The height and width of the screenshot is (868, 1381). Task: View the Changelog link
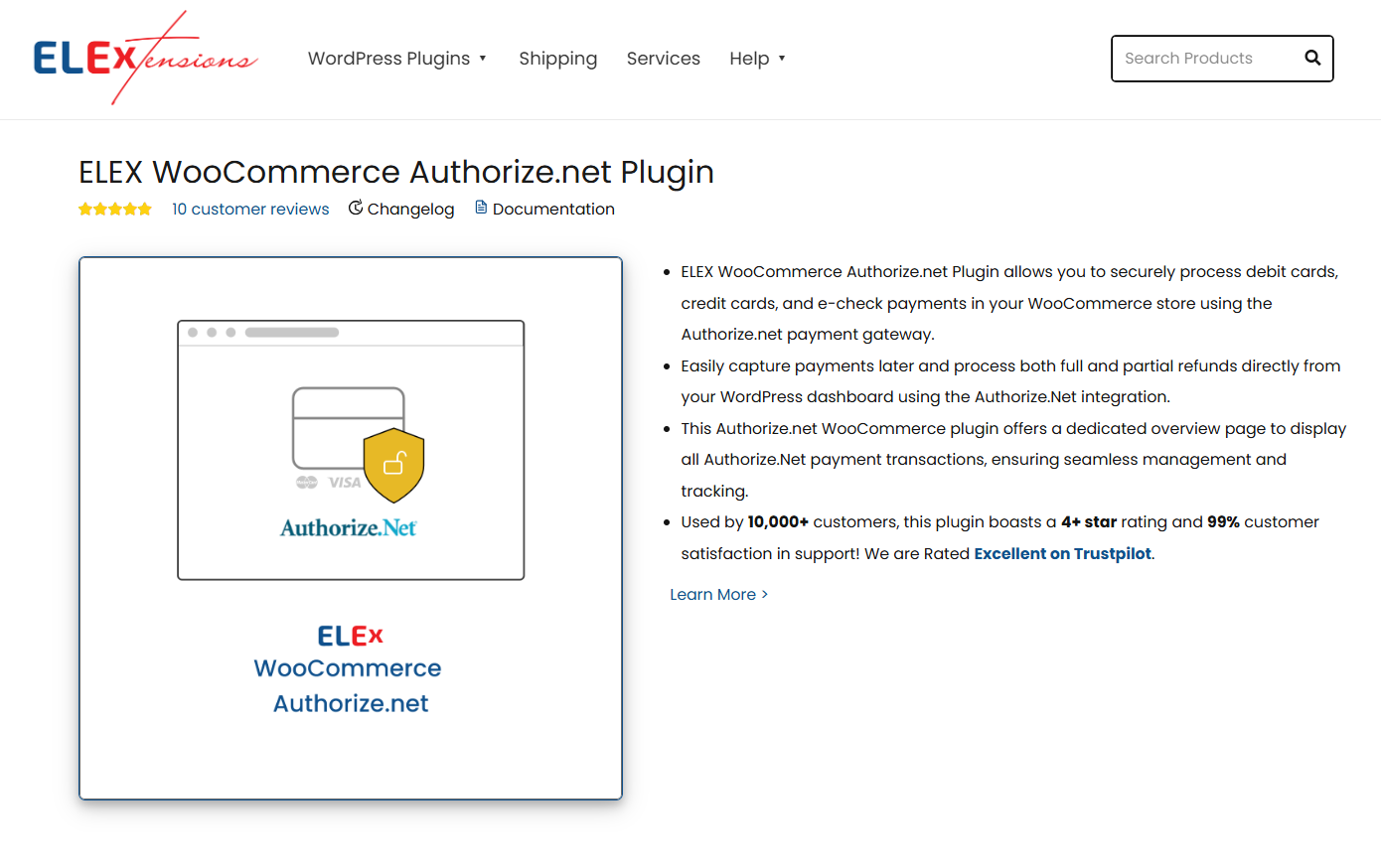(410, 209)
